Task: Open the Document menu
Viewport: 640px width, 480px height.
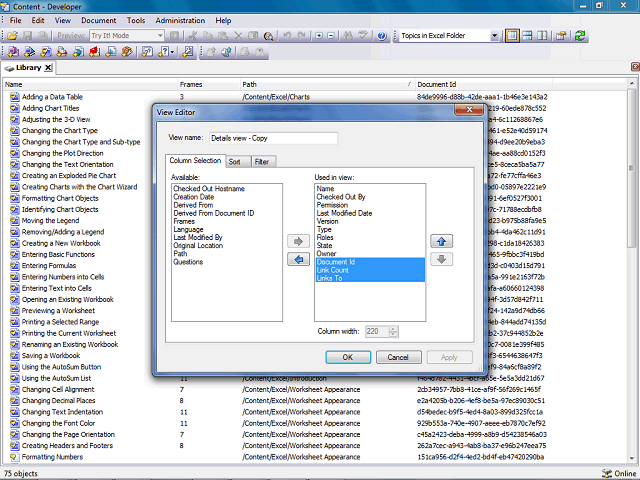Action: [x=98, y=20]
